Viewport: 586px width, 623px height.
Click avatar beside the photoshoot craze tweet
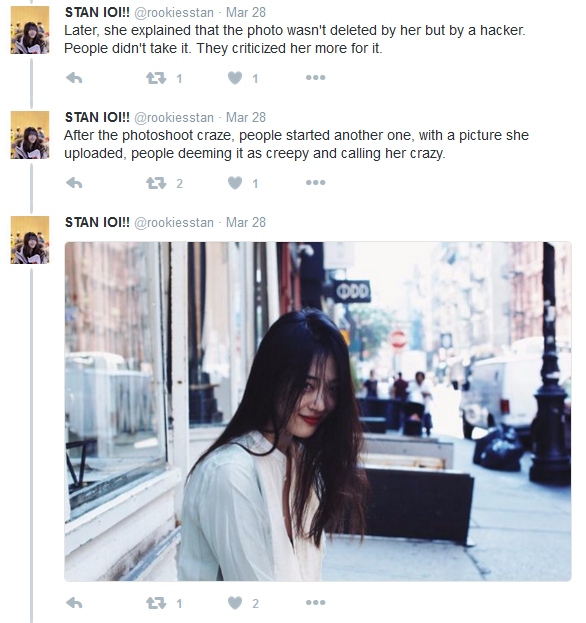point(30,135)
